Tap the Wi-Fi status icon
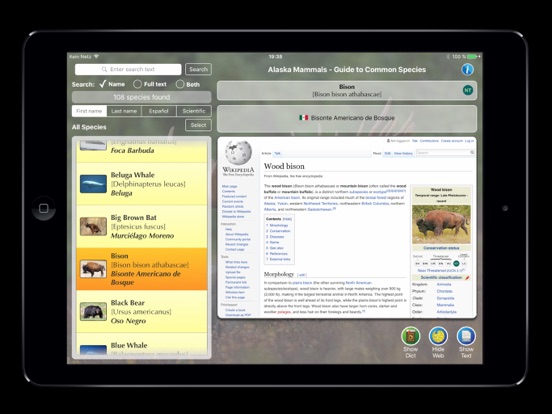 tap(96, 56)
